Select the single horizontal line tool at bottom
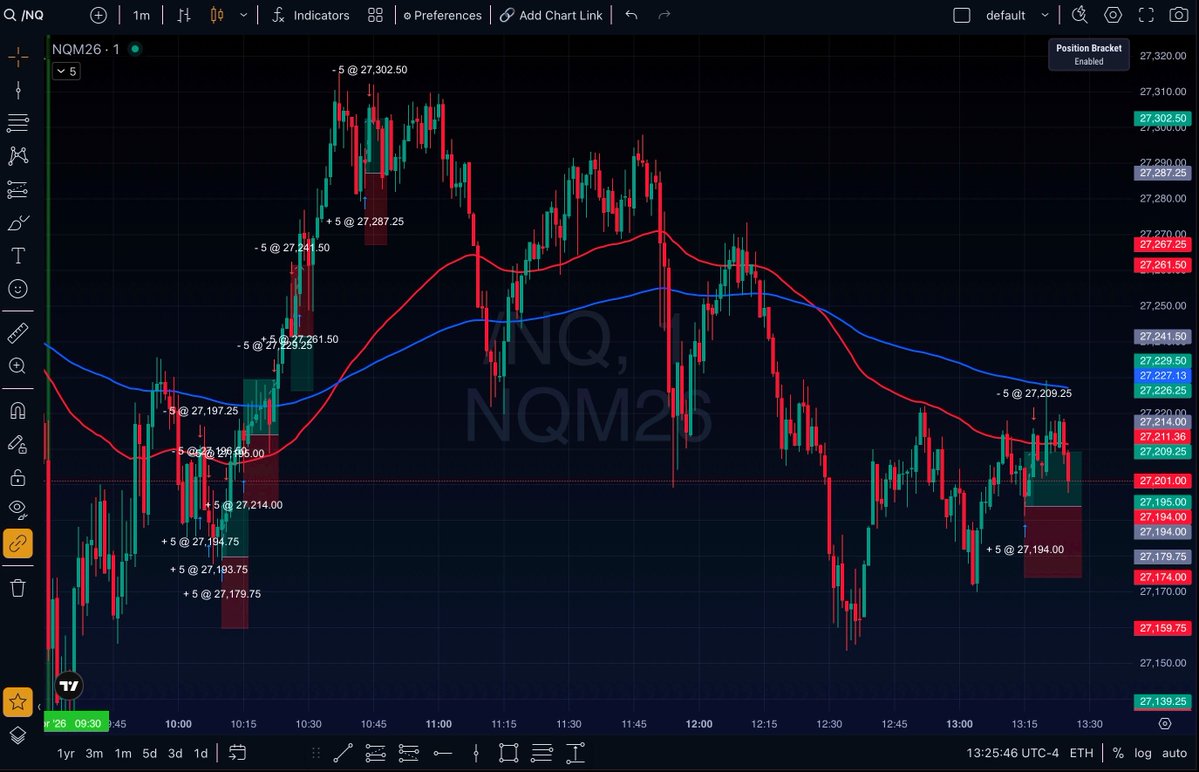The width and height of the screenshot is (1199, 772). (443, 754)
